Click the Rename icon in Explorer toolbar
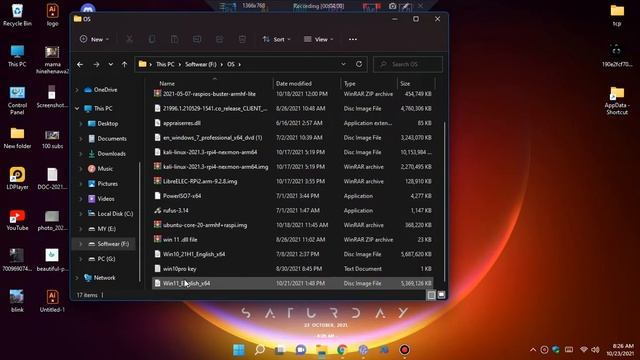The width and height of the screenshot is (640, 360). 197,39
